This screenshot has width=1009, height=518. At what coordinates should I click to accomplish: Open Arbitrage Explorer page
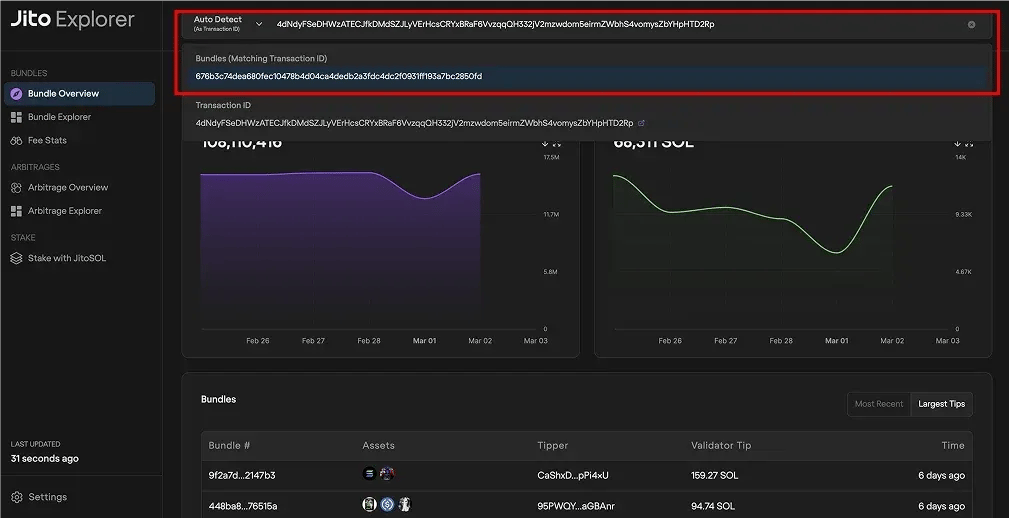64,210
